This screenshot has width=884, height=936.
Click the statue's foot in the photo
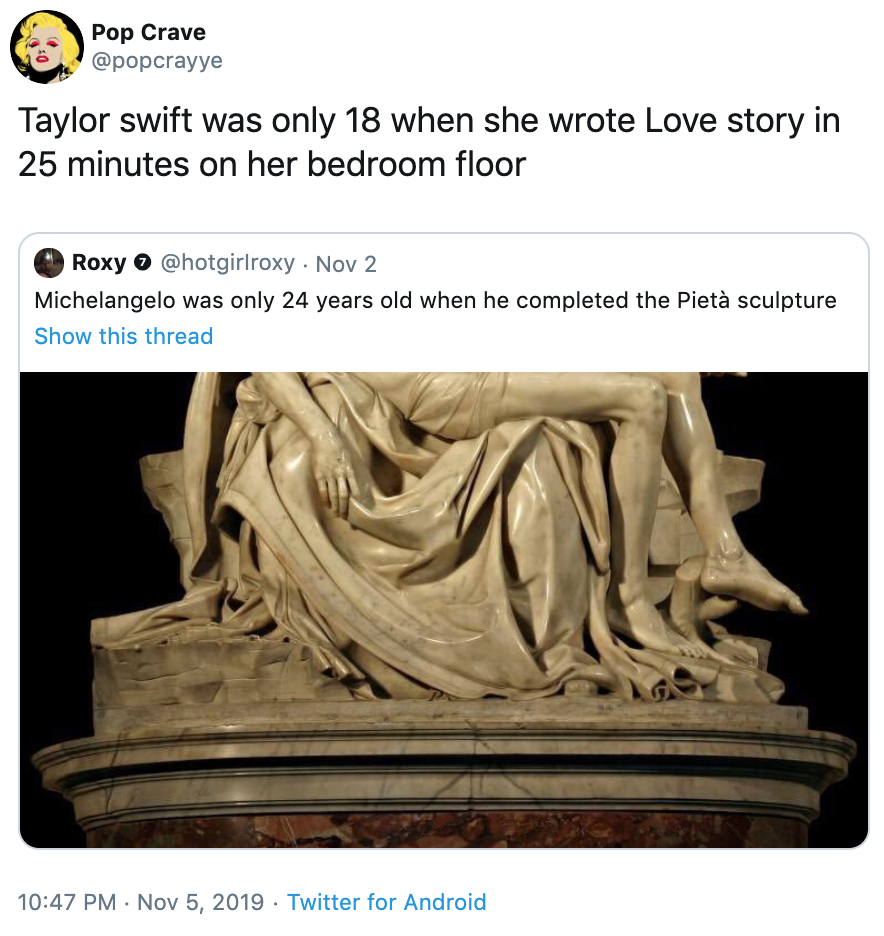tap(753, 582)
